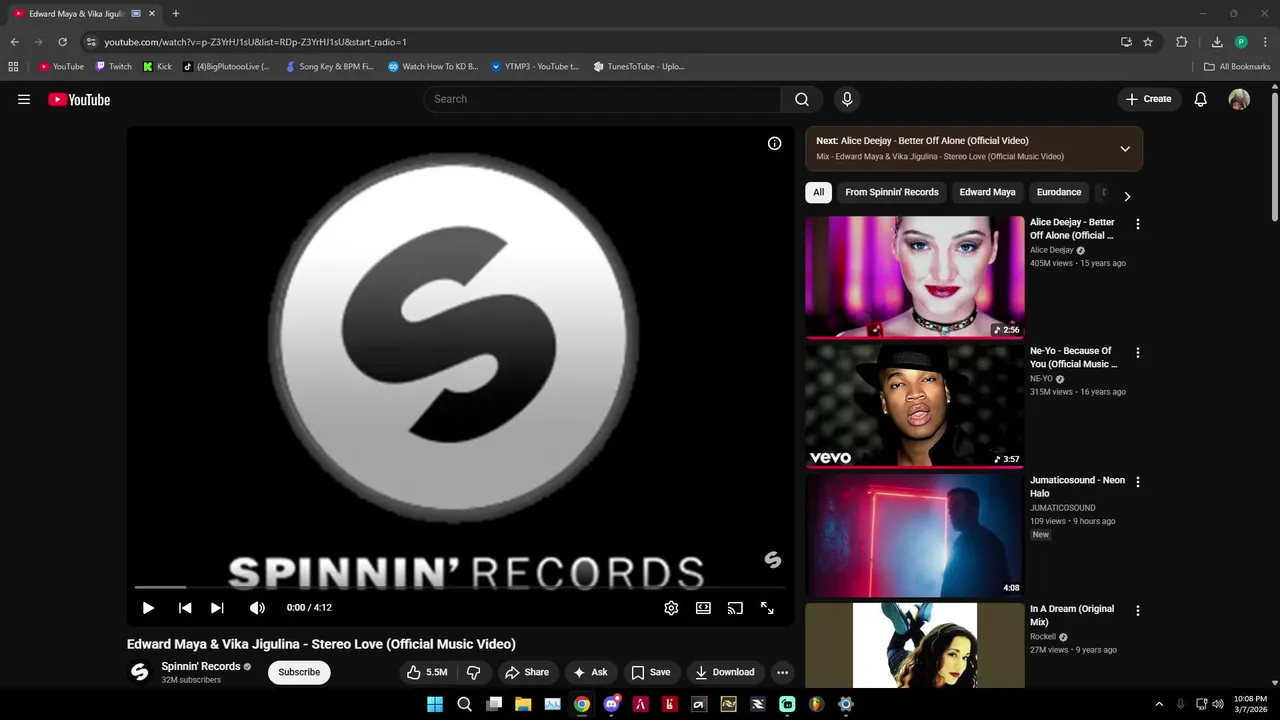Viewport: 1280px width, 720px height.
Task: Click the Spinnin' Records channel avatar
Action: coord(140,672)
